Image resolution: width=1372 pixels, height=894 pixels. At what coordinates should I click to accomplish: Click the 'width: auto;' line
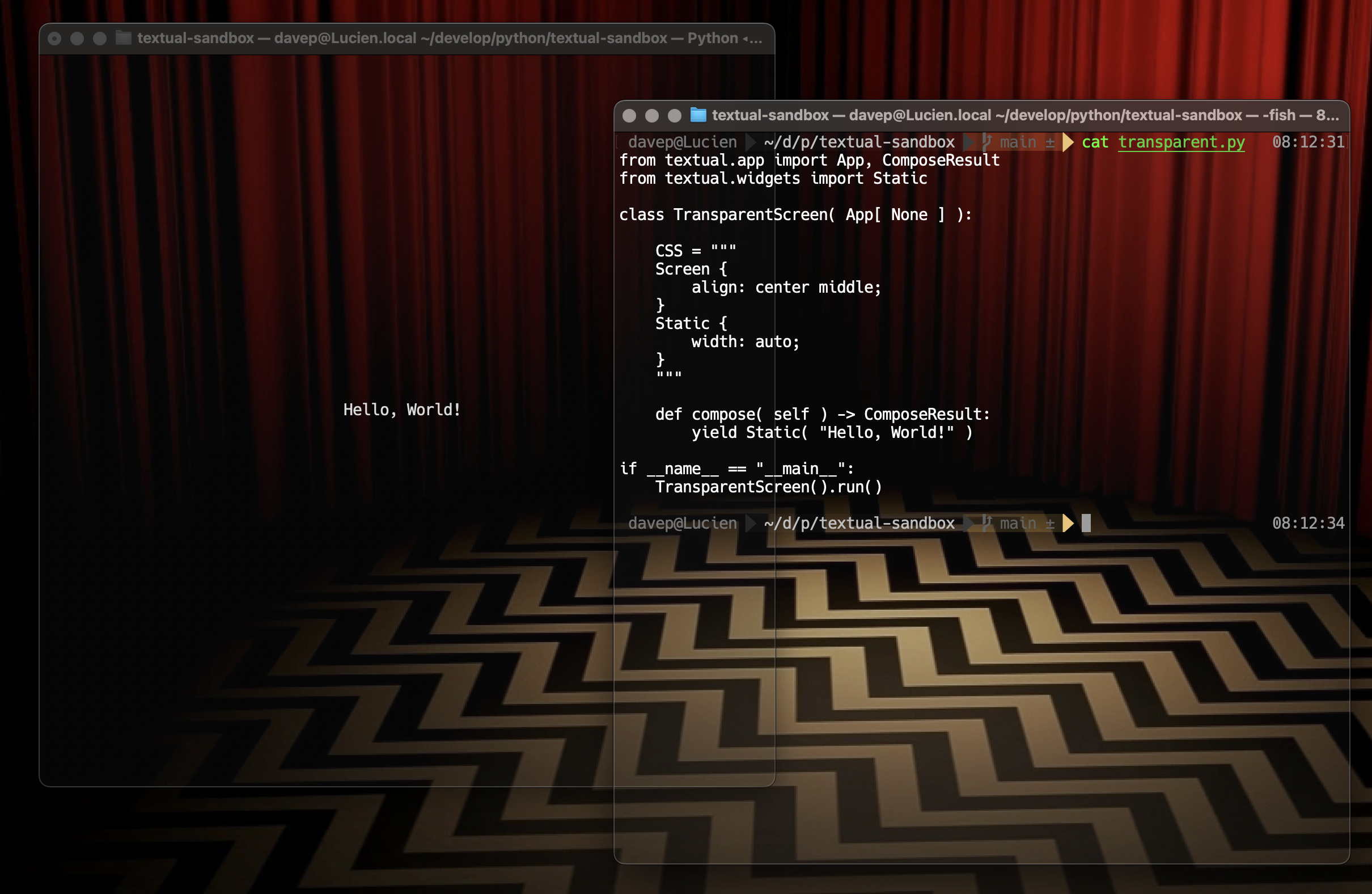(746, 342)
